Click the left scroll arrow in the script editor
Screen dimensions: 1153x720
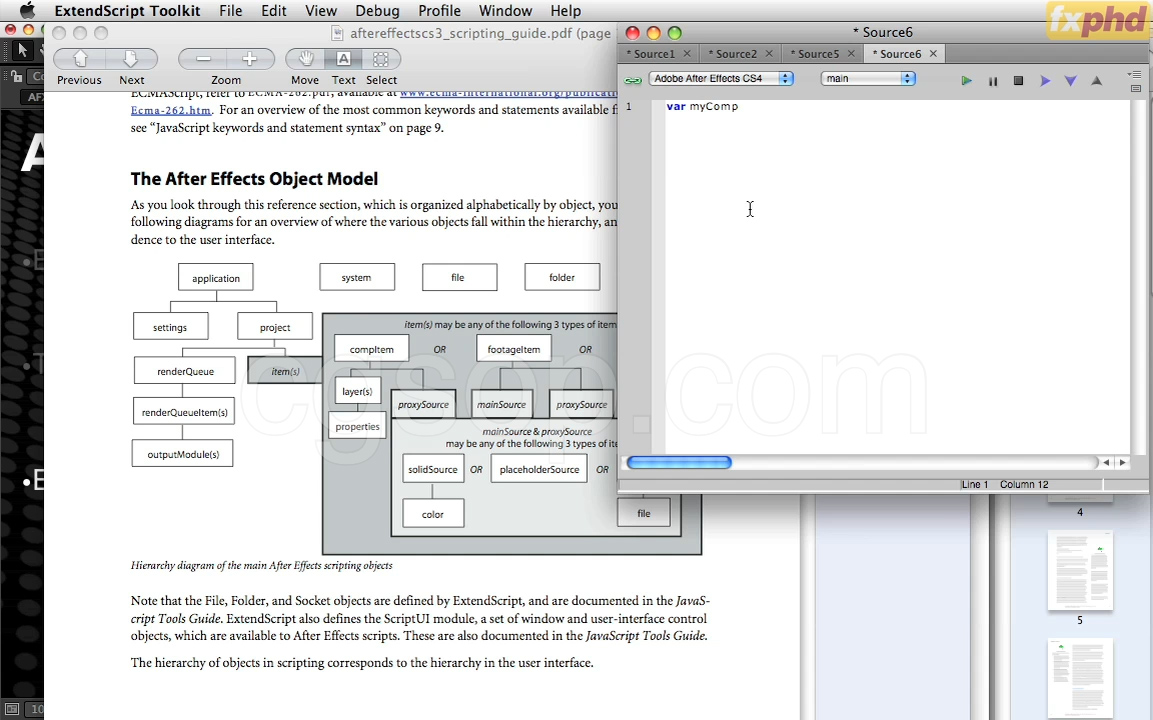pyautogui.click(x=1106, y=463)
